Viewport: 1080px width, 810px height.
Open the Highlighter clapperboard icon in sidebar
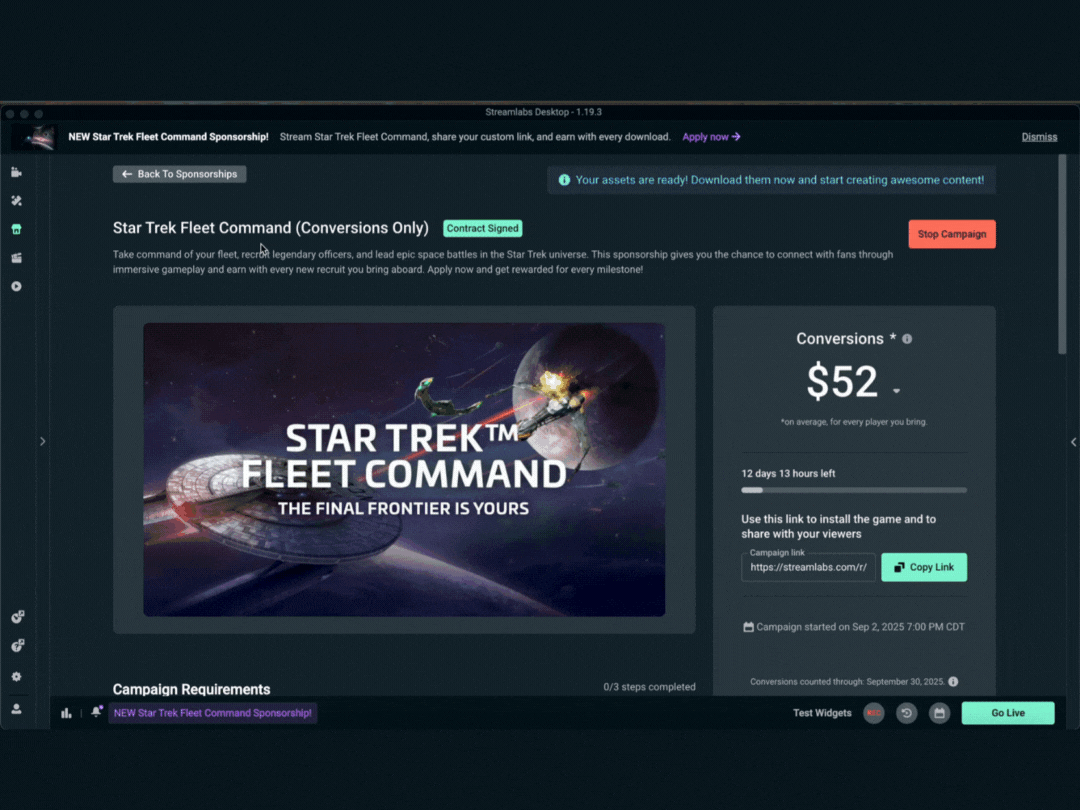(x=17, y=258)
